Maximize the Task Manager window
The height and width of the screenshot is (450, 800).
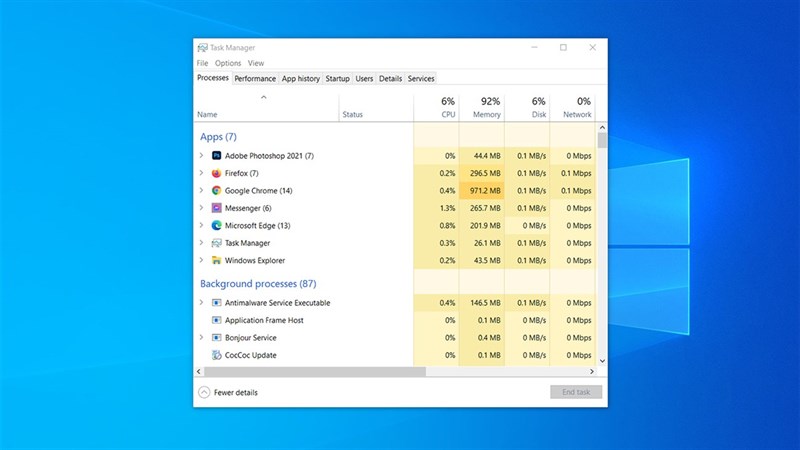(563, 47)
